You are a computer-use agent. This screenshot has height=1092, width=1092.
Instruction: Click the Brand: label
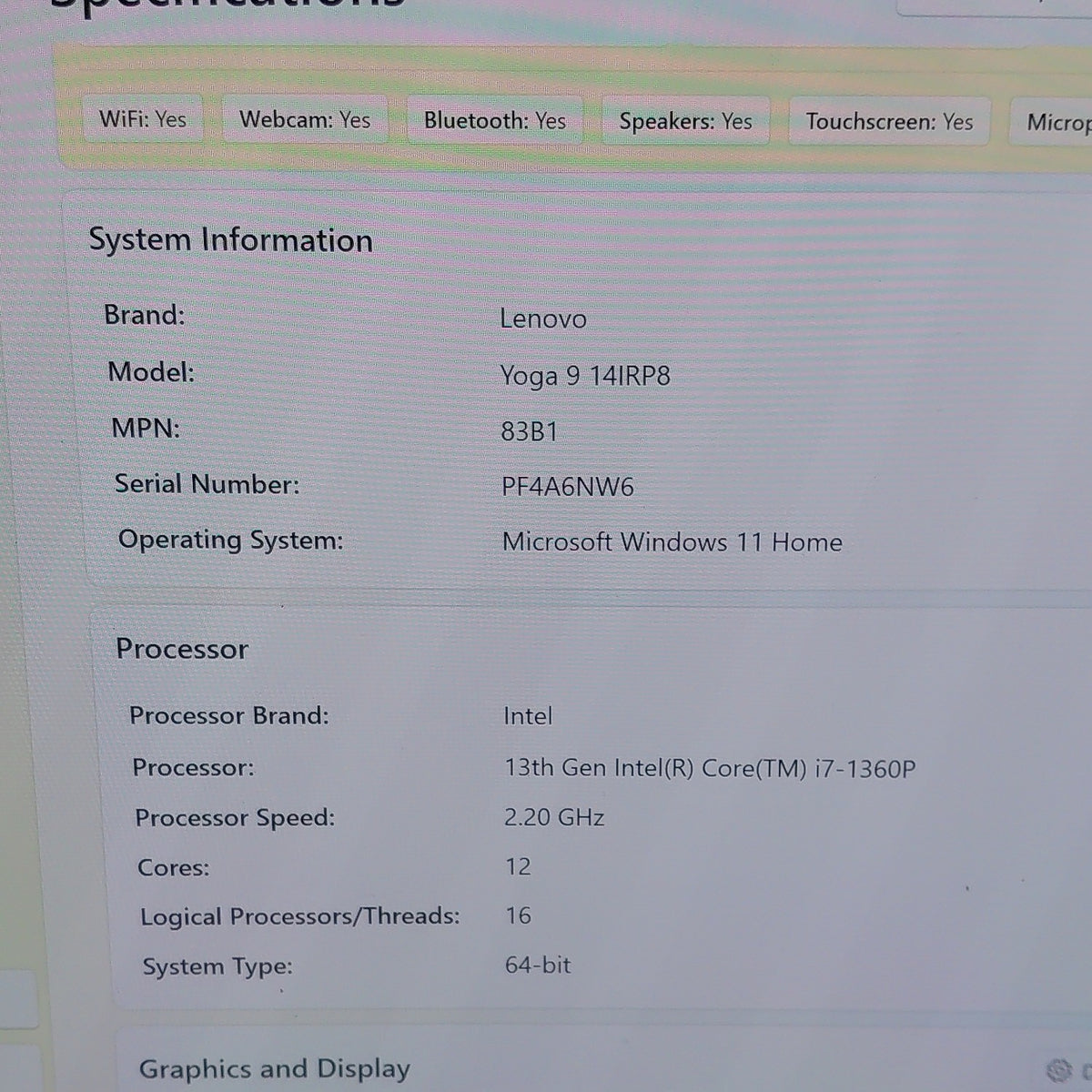[145, 315]
